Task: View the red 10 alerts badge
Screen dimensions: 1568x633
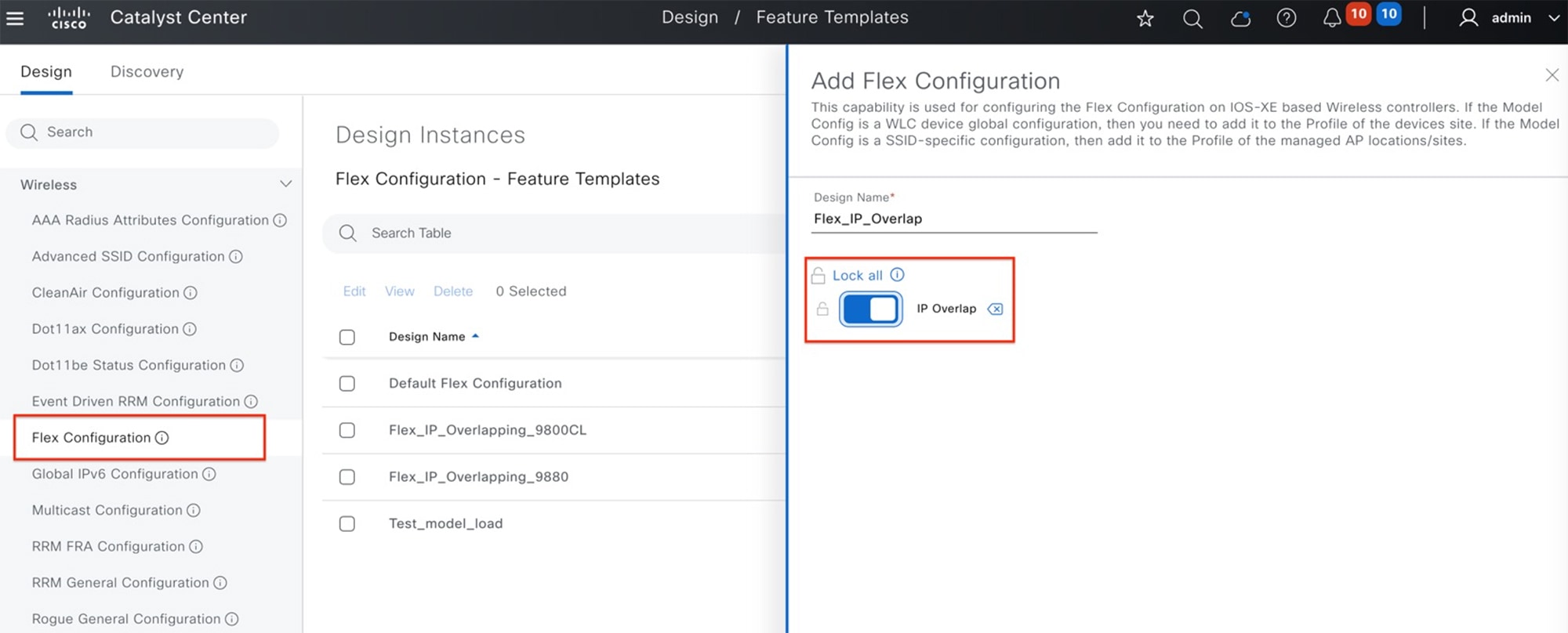Action: [1359, 13]
